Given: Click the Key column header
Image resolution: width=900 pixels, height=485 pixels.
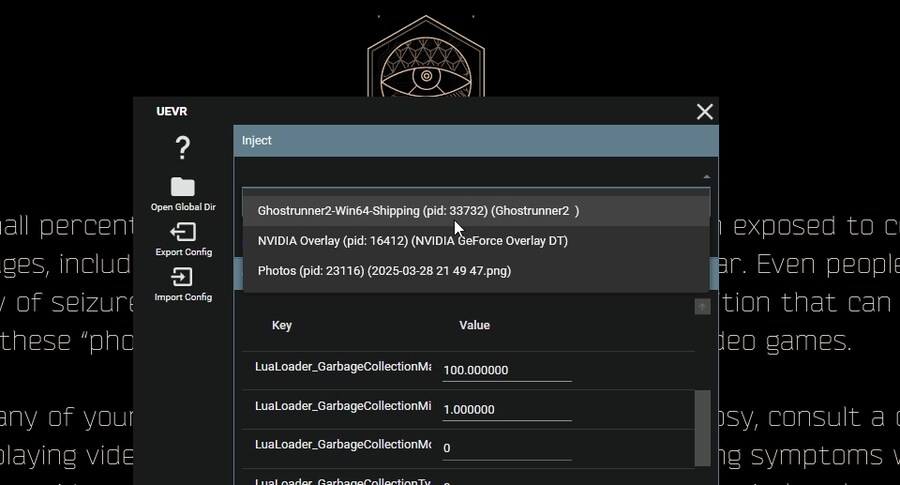Looking at the screenshot, I should 282,326.
